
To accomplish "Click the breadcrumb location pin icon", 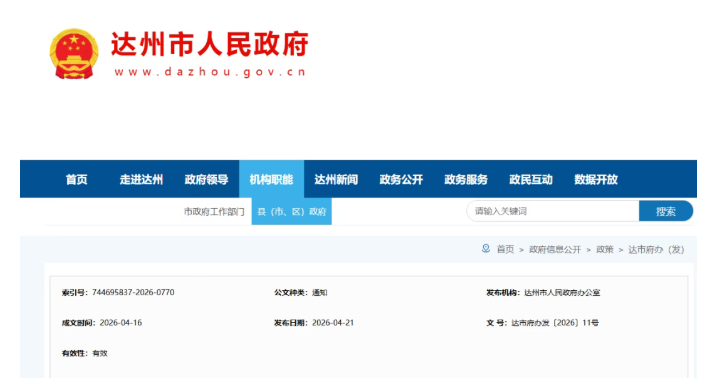I will pyautogui.click(x=486, y=249).
